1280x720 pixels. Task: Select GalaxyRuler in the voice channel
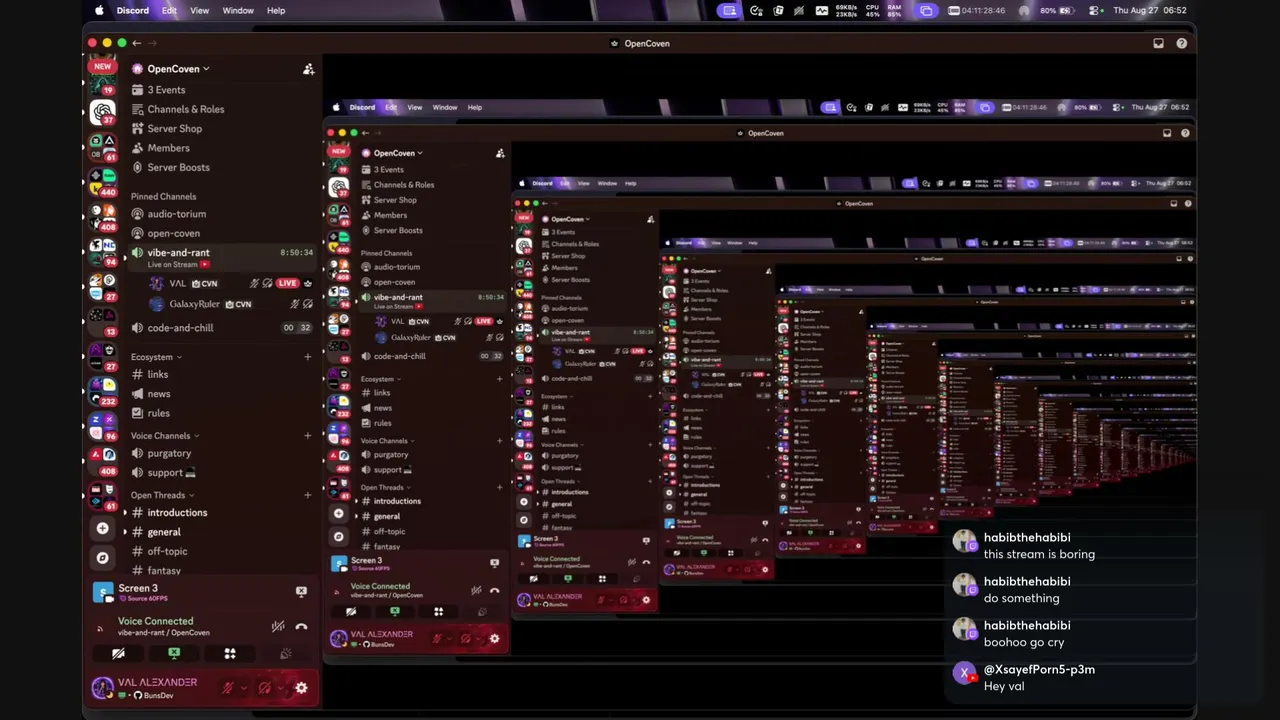194,304
